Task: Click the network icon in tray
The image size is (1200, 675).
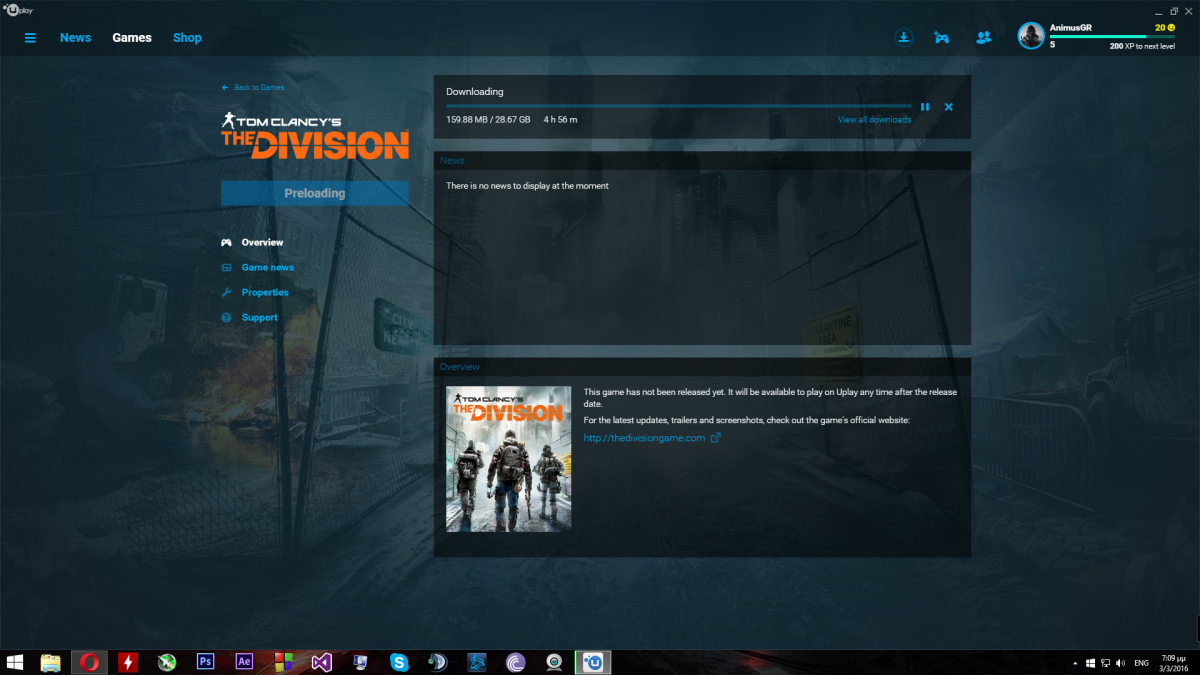Action: coord(1106,663)
